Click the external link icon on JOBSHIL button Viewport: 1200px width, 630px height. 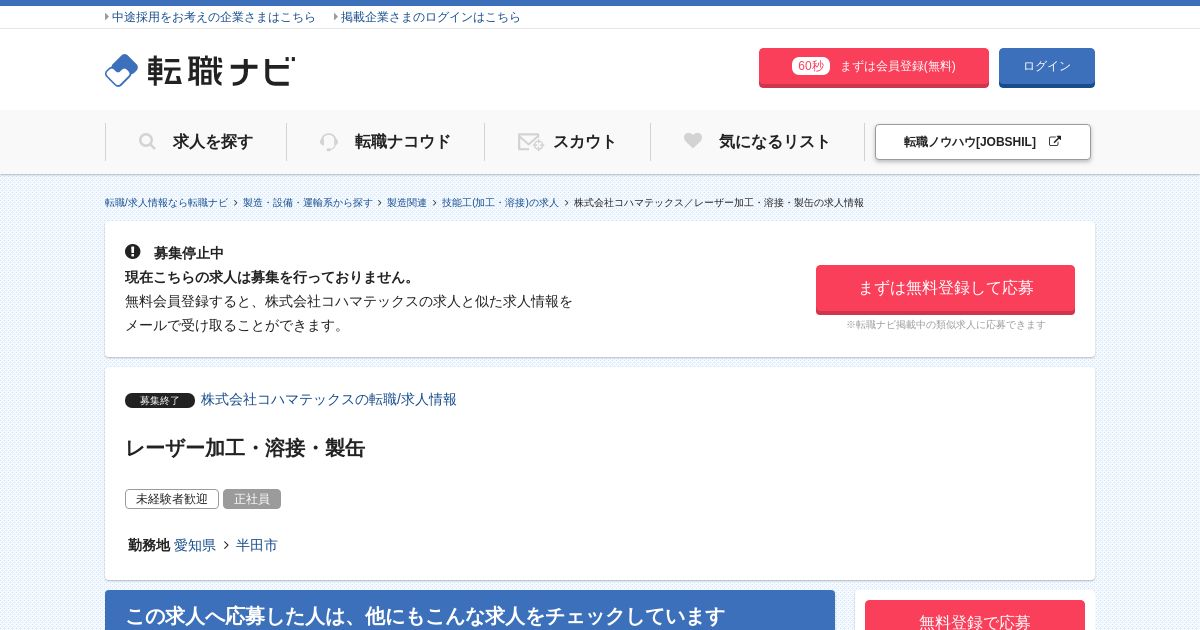[1054, 141]
